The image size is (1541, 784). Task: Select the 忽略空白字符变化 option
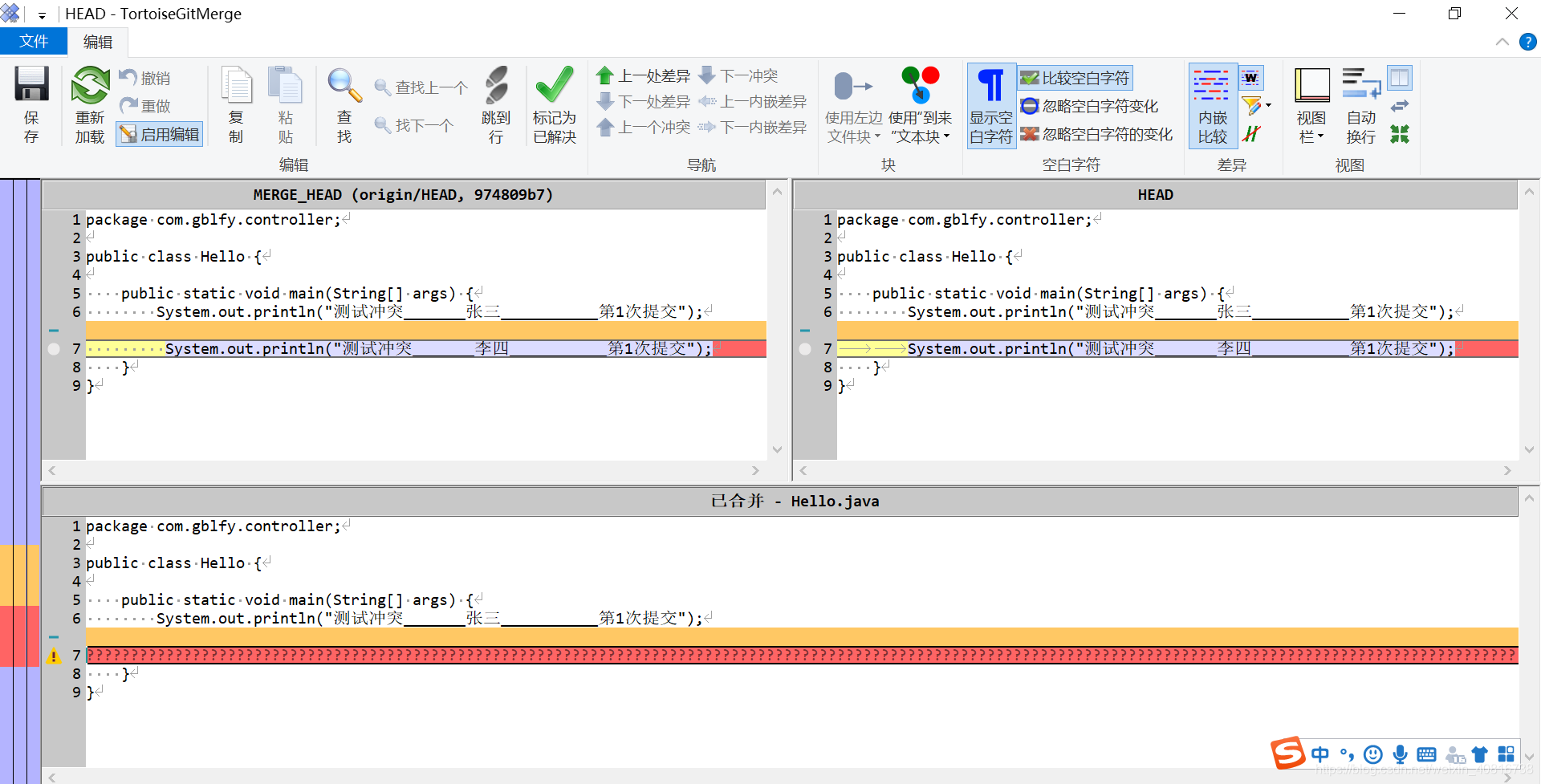pyautogui.click(x=1089, y=106)
